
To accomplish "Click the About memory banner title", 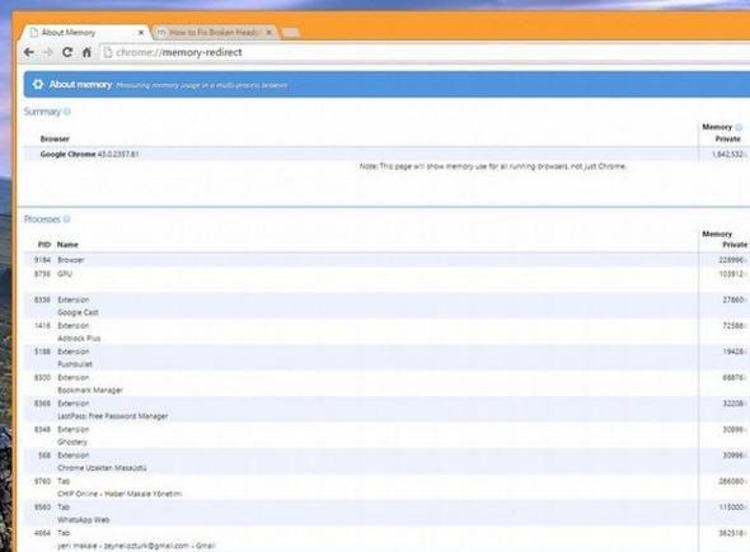I will click(80, 85).
